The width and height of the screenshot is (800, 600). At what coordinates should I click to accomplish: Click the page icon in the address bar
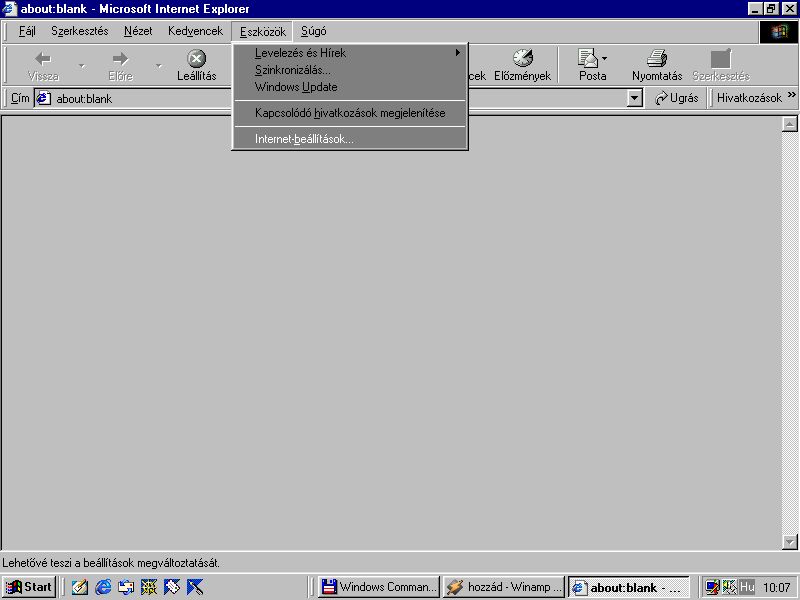(43, 98)
